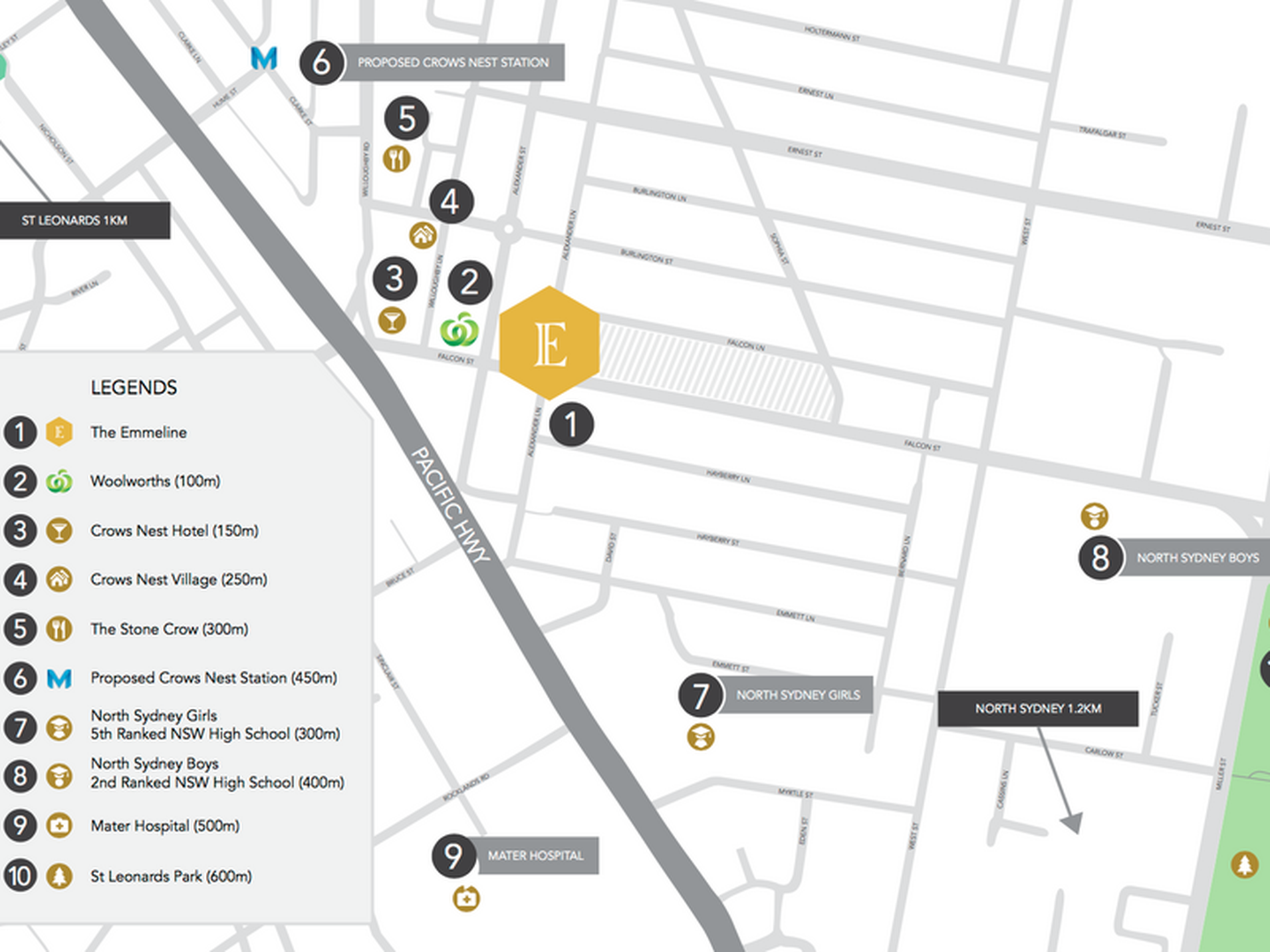
Task: Click the Mater Hospital map label
Action: (x=535, y=856)
